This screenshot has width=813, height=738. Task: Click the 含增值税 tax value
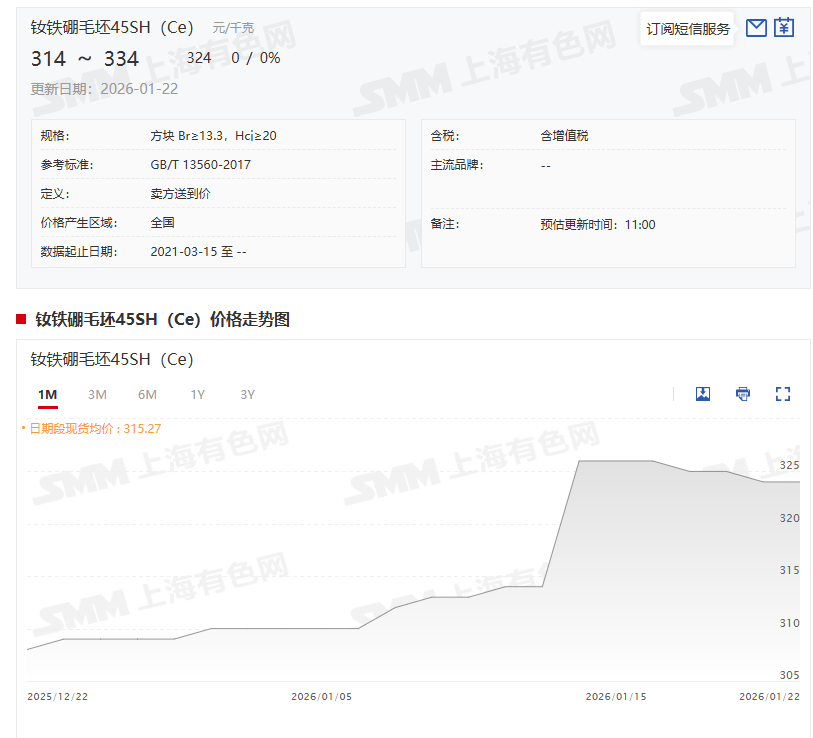(x=565, y=136)
